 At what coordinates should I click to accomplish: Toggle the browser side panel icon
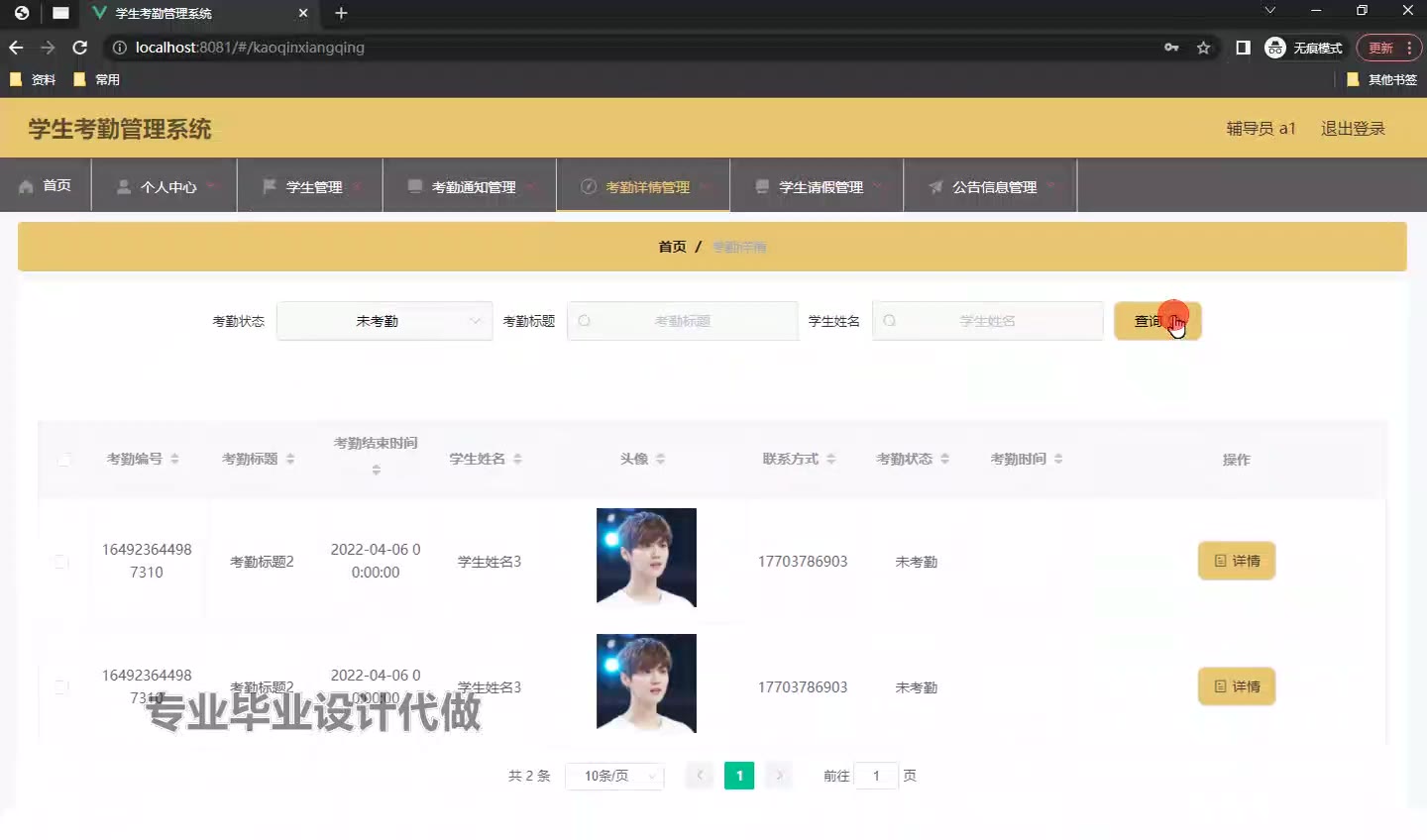click(1243, 48)
